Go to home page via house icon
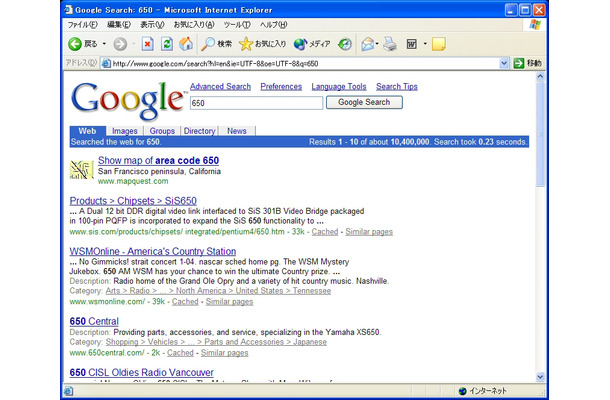 (x=186, y=44)
